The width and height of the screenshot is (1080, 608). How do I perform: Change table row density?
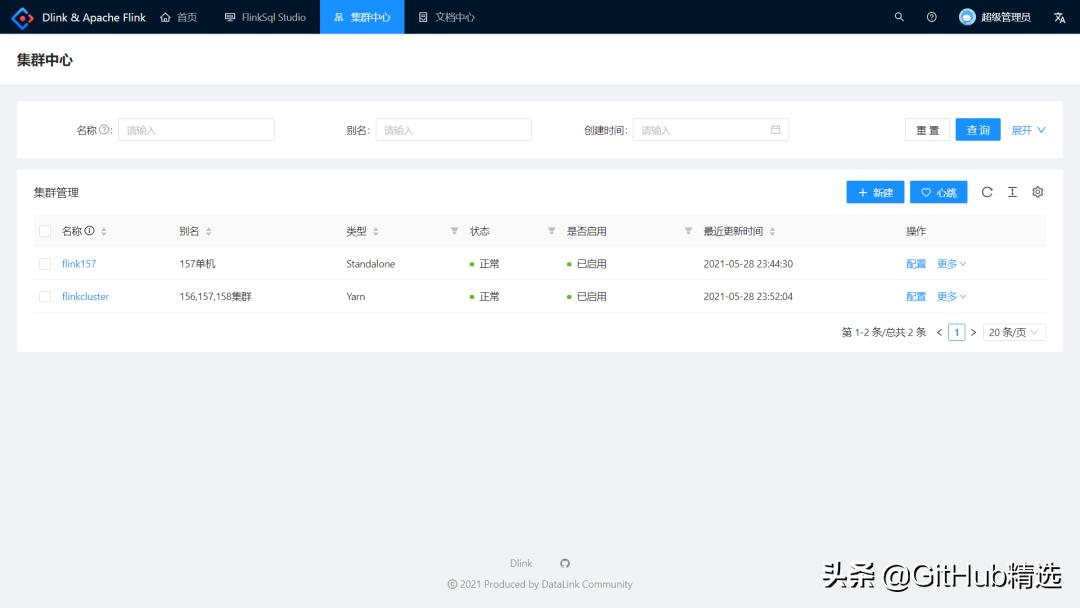click(1012, 192)
